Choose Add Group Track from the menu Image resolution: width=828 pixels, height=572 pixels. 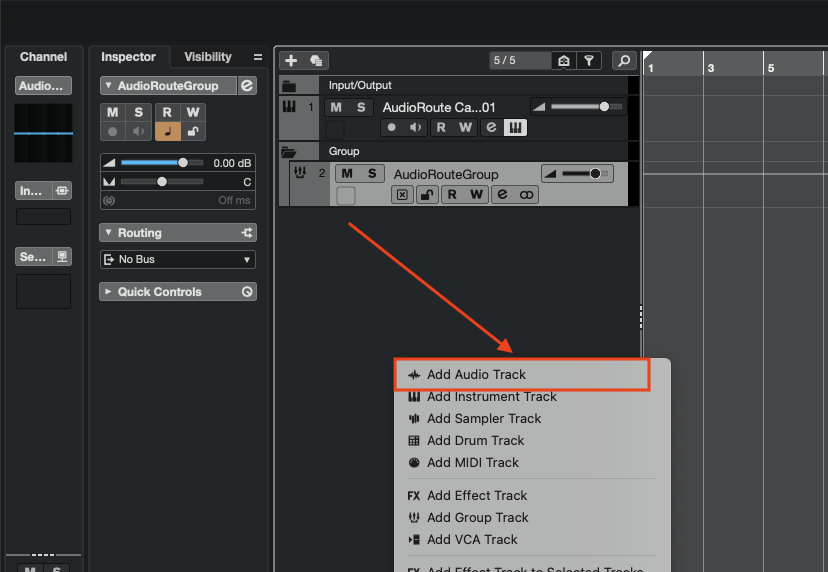[532, 518]
